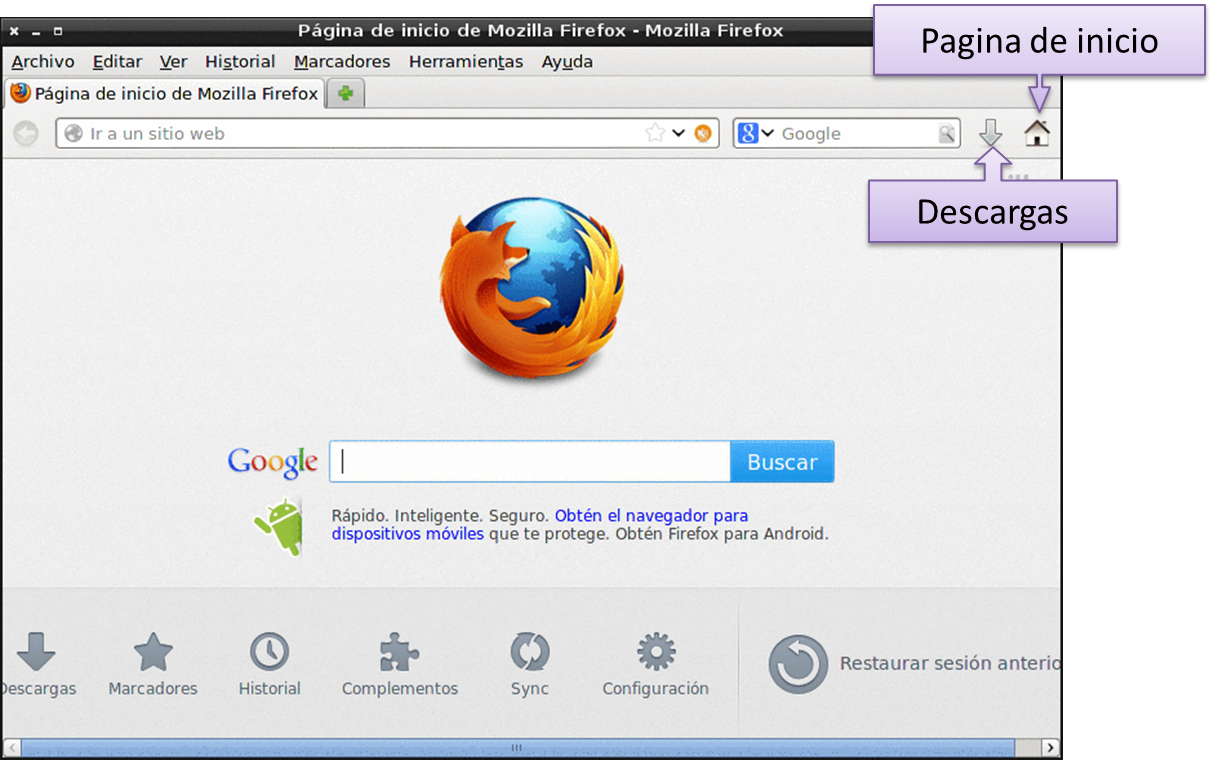Click the Firefox logo image
Viewport: 1213px width, 760px height.
tap(531, 290)
